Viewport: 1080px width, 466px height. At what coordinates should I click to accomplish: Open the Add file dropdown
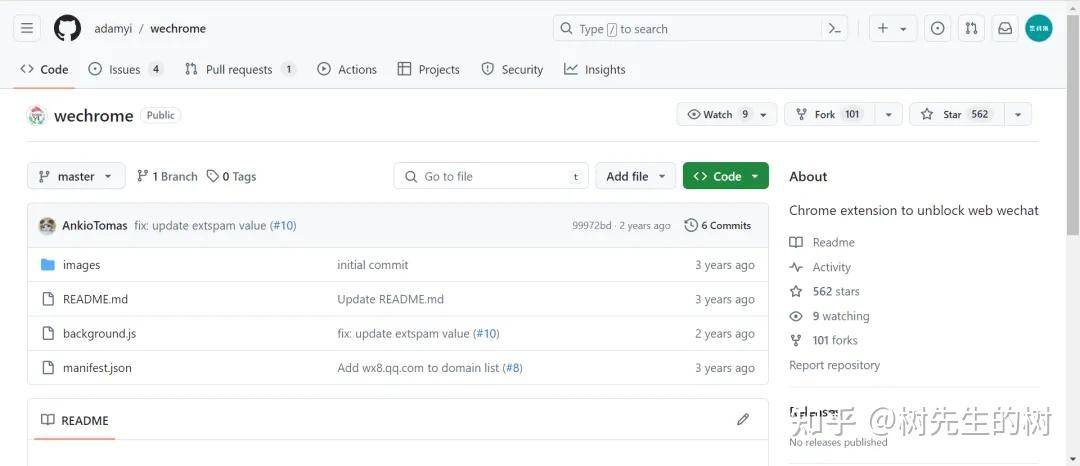[636, 176]
